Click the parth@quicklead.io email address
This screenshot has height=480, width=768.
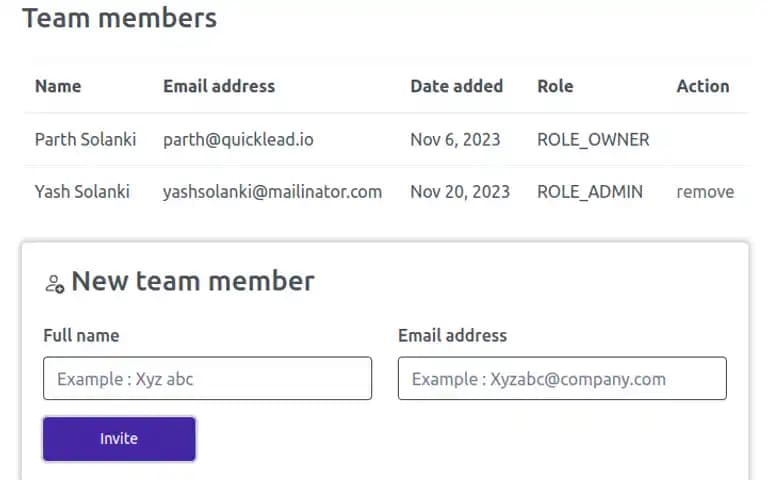238,140
